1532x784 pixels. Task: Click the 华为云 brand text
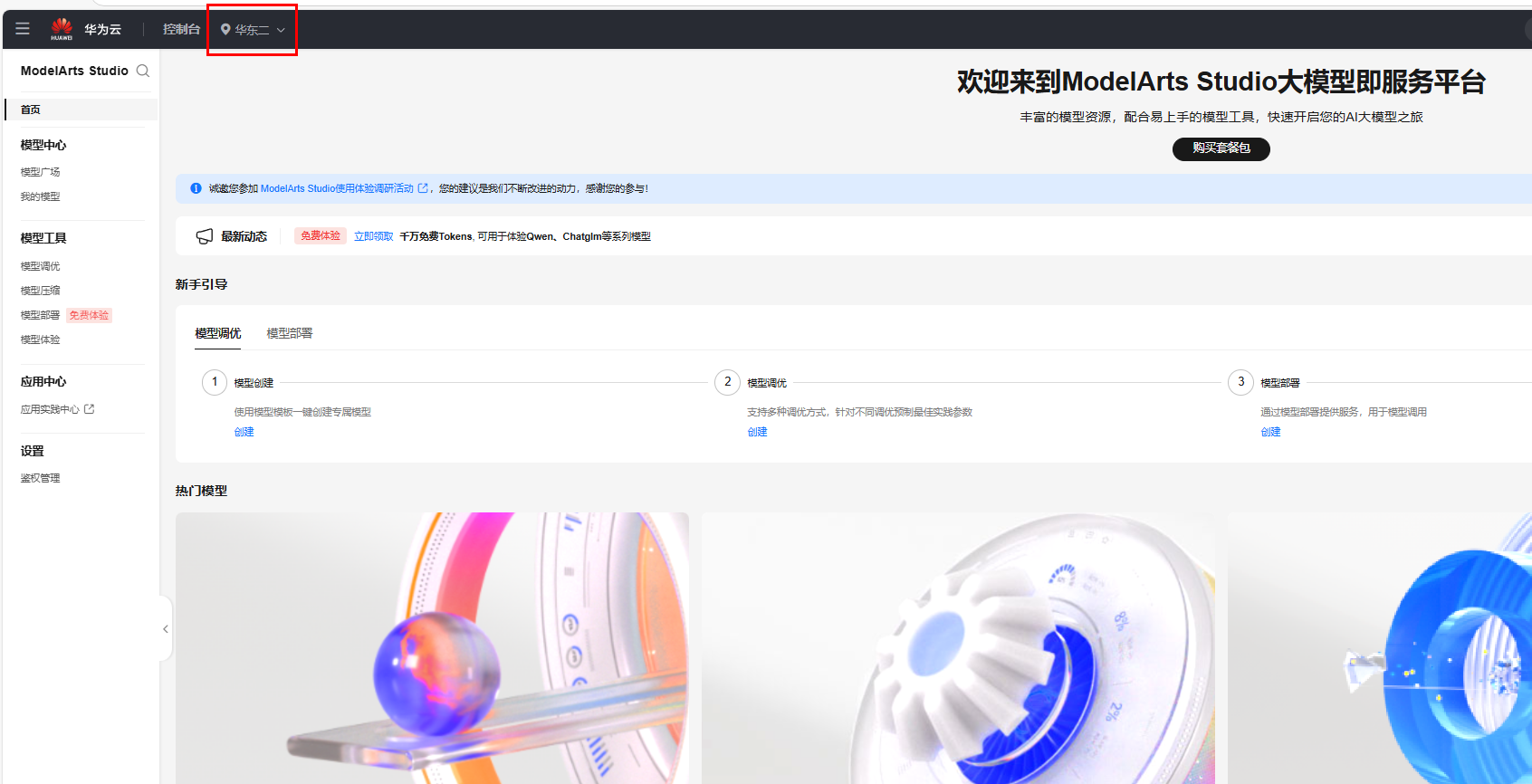click(x=102, y=29)
